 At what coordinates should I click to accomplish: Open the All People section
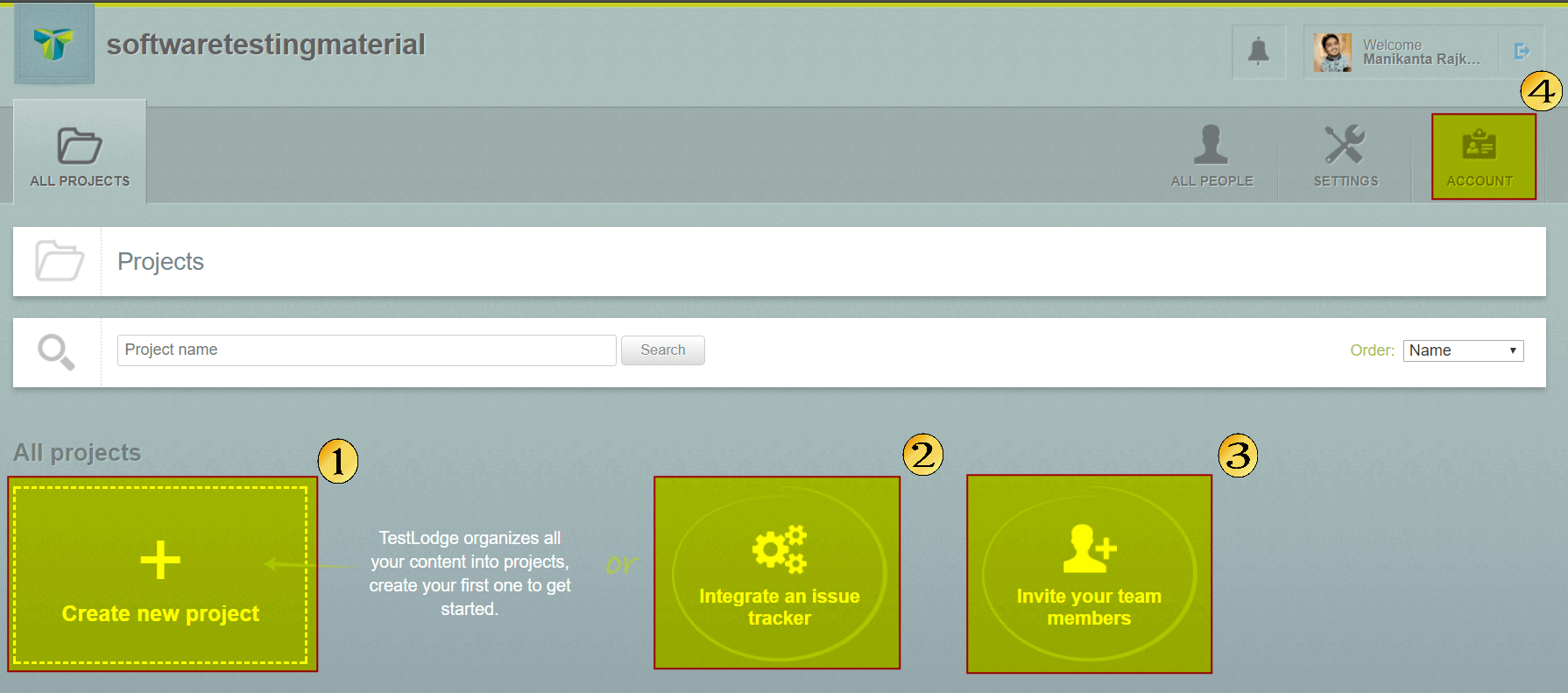pyautogui.click(x=1211, y=155)
